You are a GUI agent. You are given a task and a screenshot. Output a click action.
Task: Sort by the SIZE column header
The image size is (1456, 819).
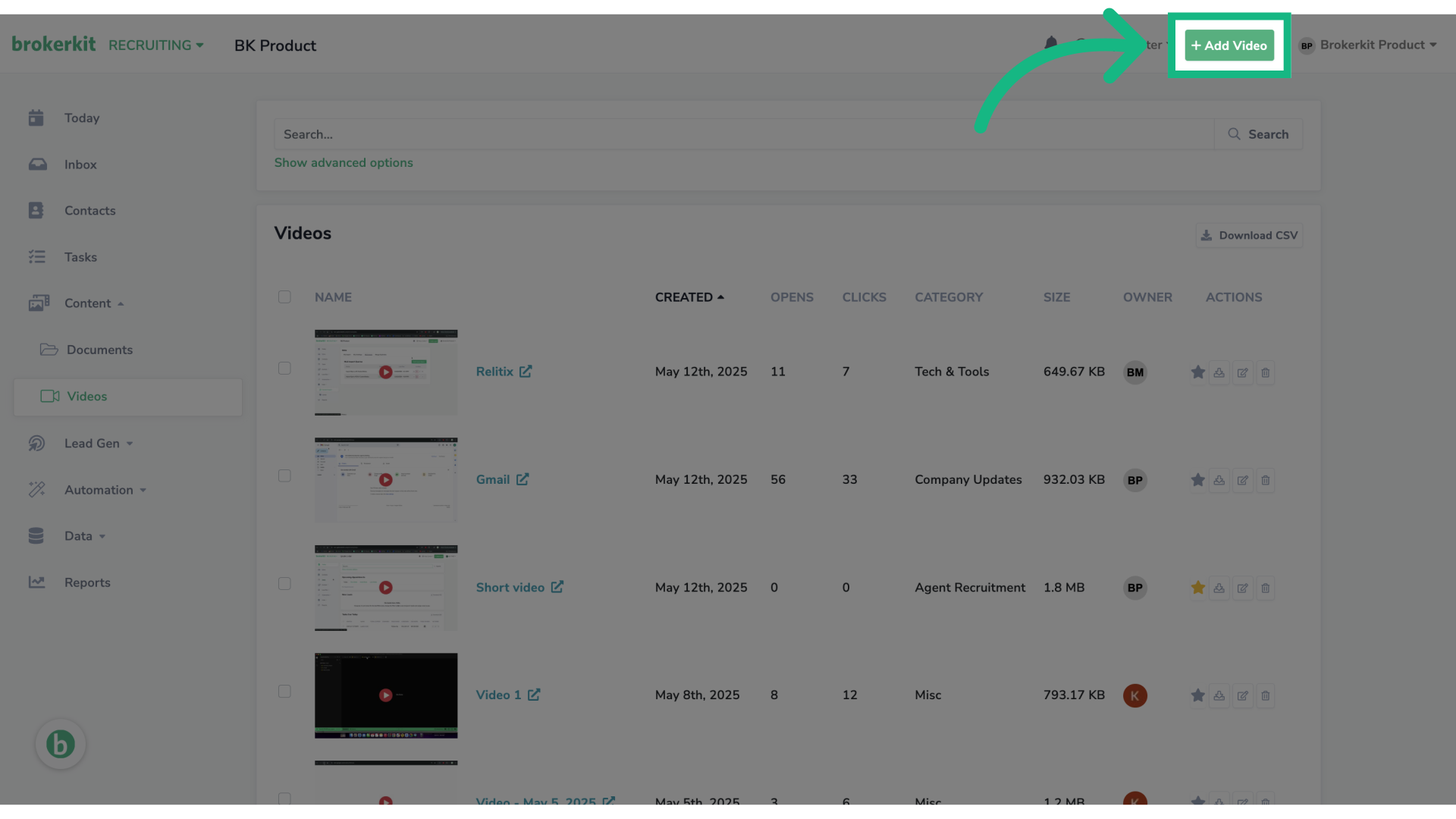1056,297
